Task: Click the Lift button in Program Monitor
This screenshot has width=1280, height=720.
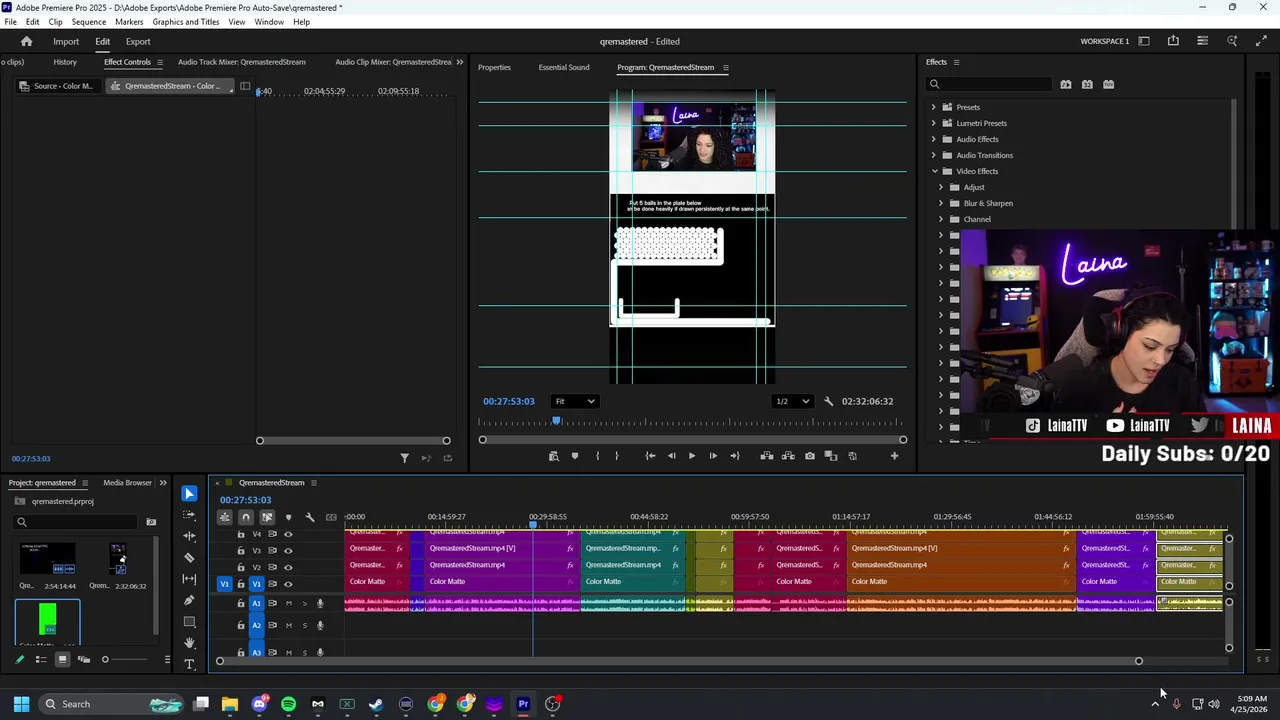Action: coord(767,456)
